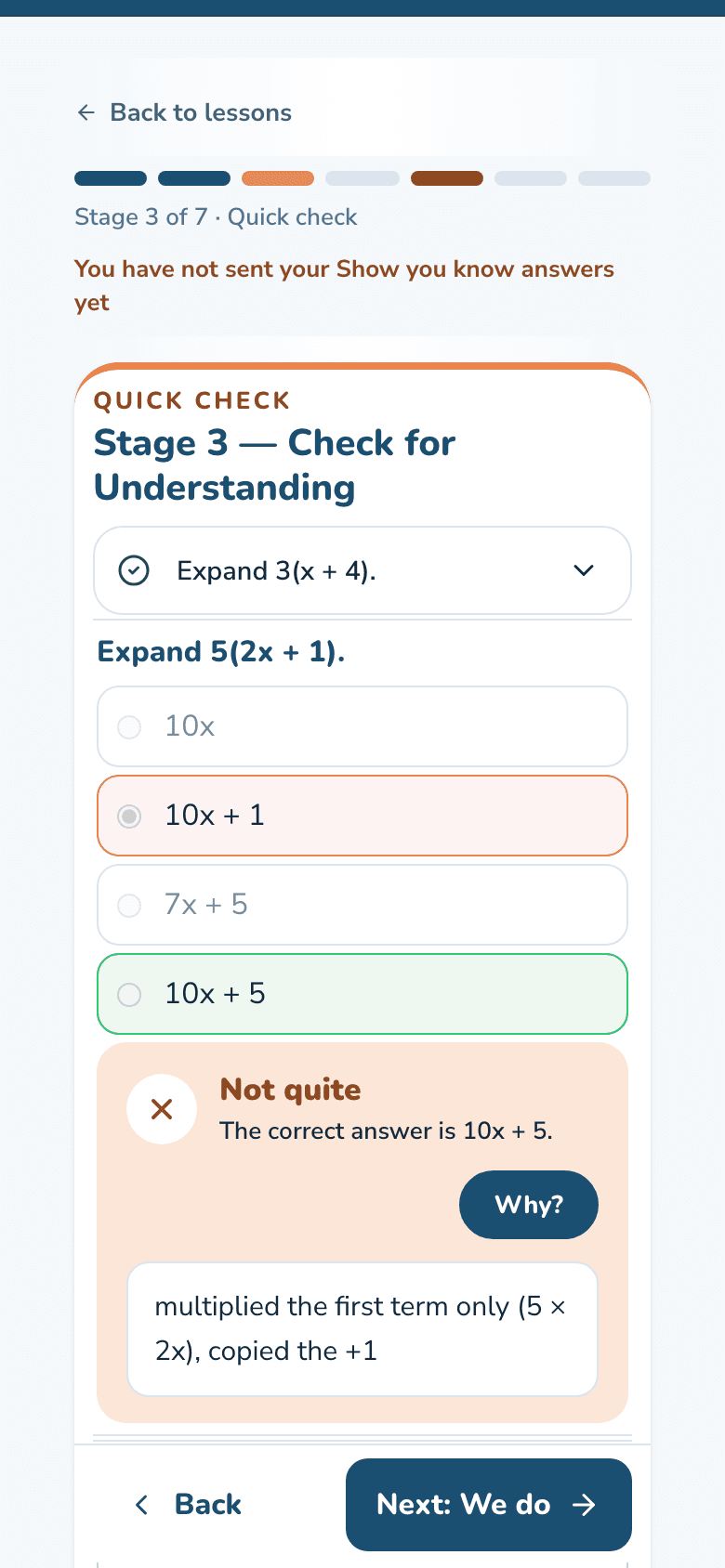Go to second stage progress segment
This screenshot has width=725, height=1568.
194,178
